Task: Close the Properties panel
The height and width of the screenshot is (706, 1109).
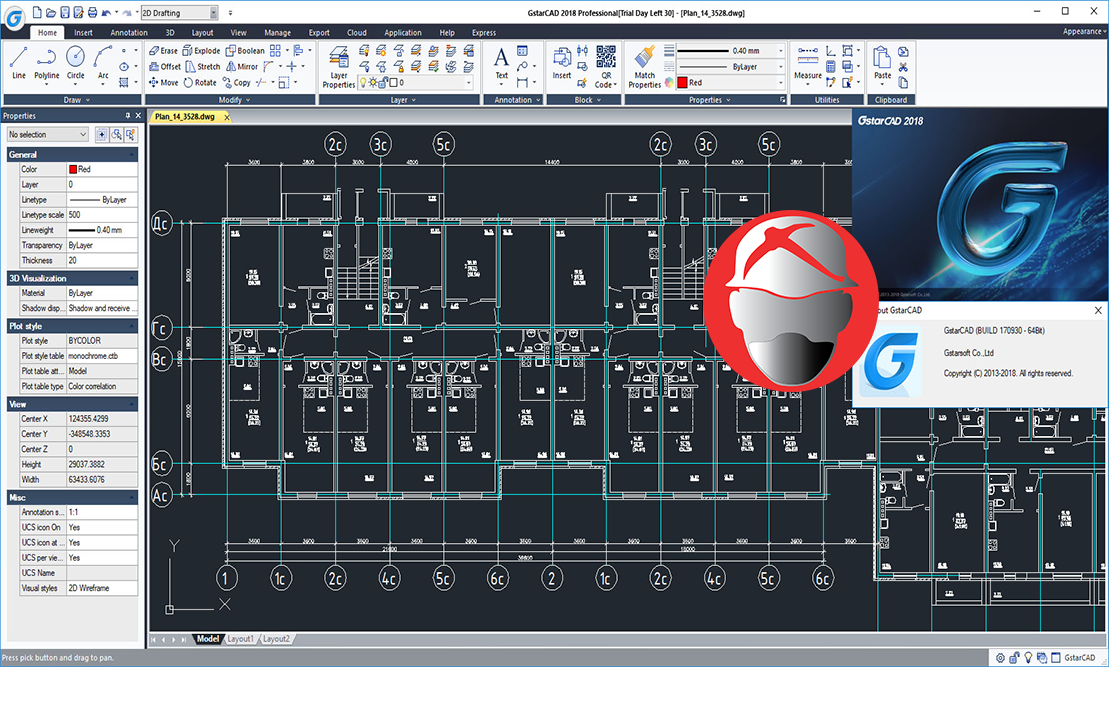Action: coord(138,115)
